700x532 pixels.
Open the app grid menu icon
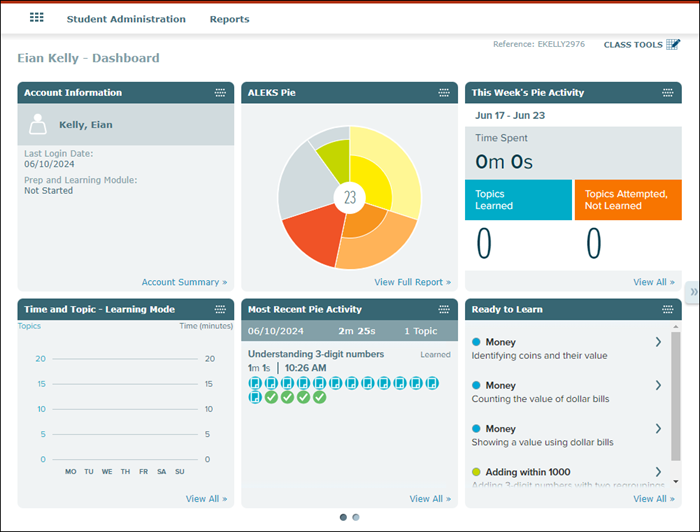37,18
